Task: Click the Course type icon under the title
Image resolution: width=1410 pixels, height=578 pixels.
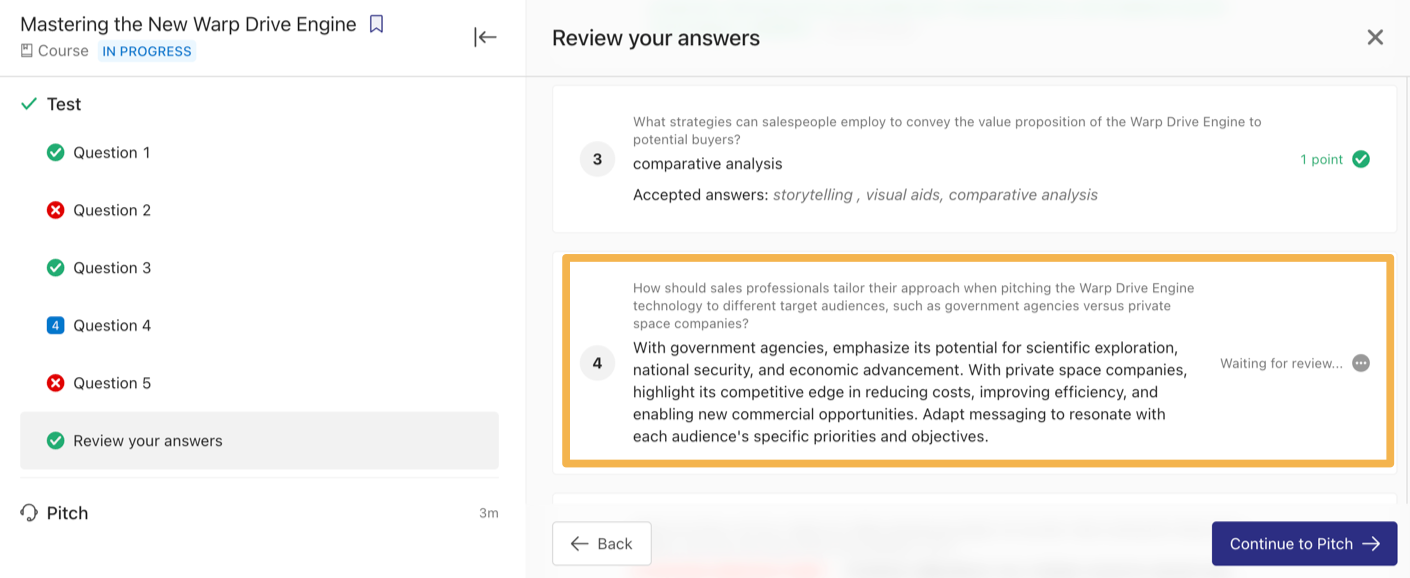Action: pyautogui.click(x=27, y=51)
